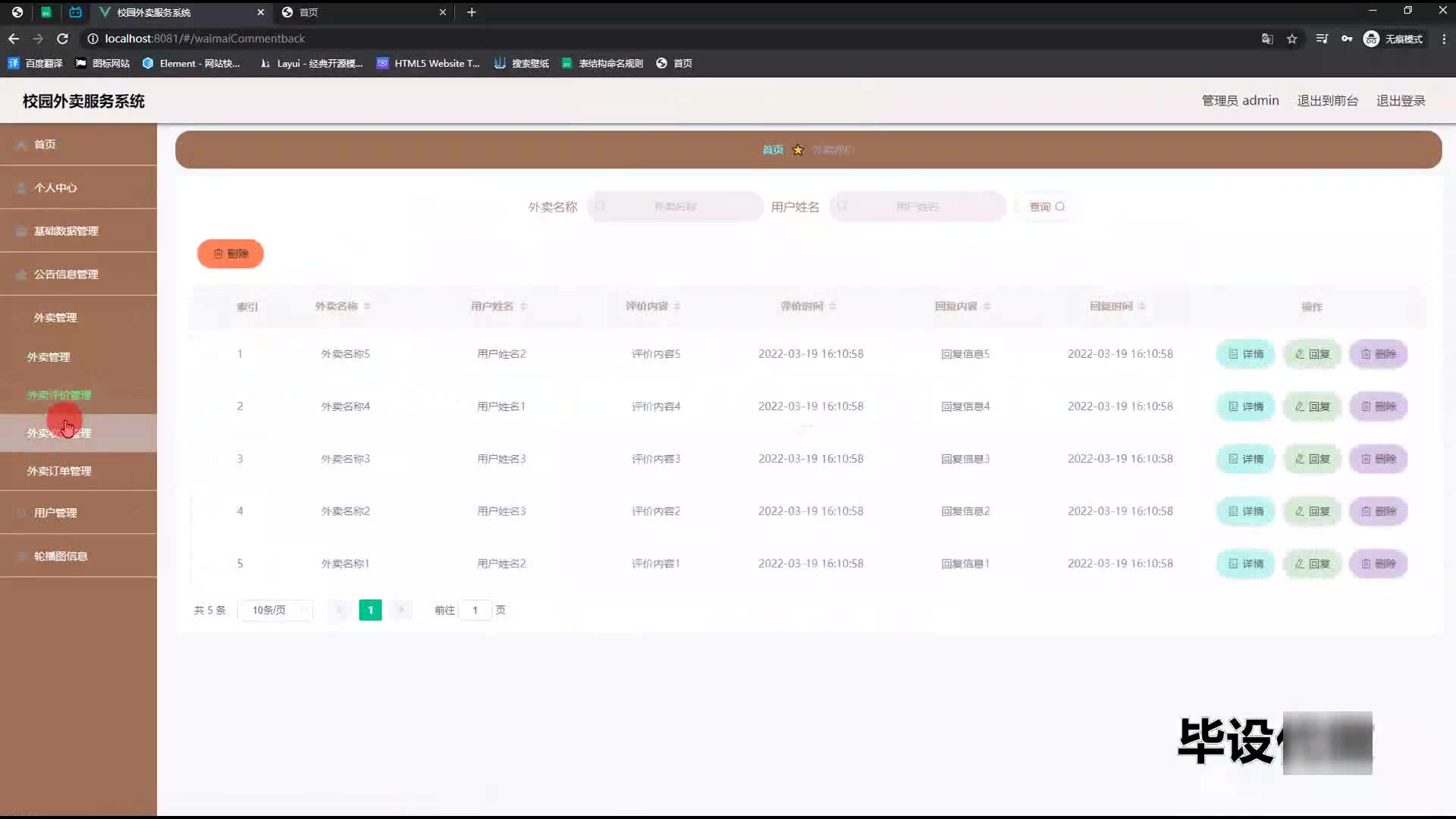Screen dimensions: 1456x819
Task: Expand 用户管理 in the sidebar
Action: pyautogui.click(x=78, y=513)
